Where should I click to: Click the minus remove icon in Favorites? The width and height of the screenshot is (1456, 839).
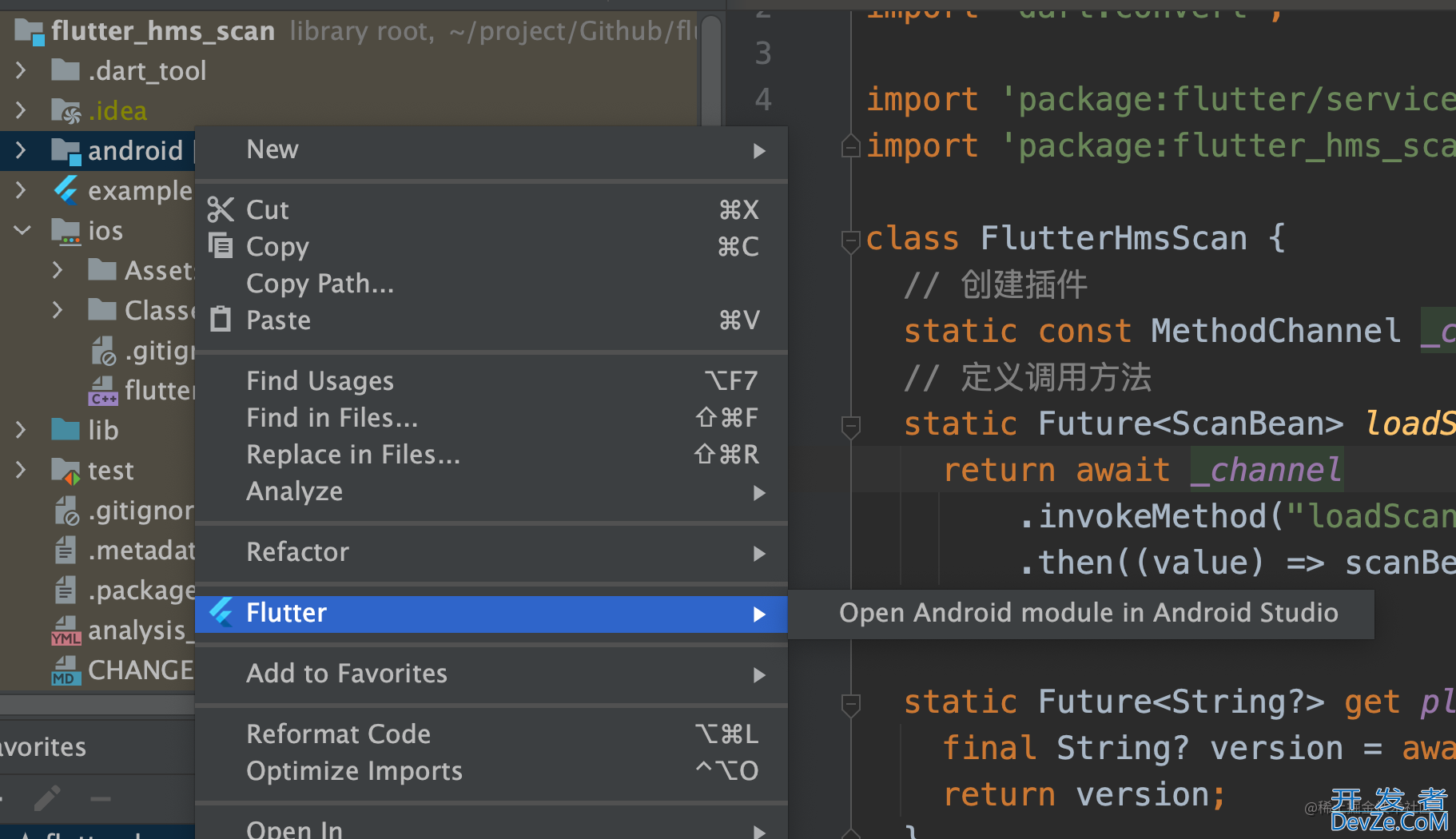(x=101, y=797)
